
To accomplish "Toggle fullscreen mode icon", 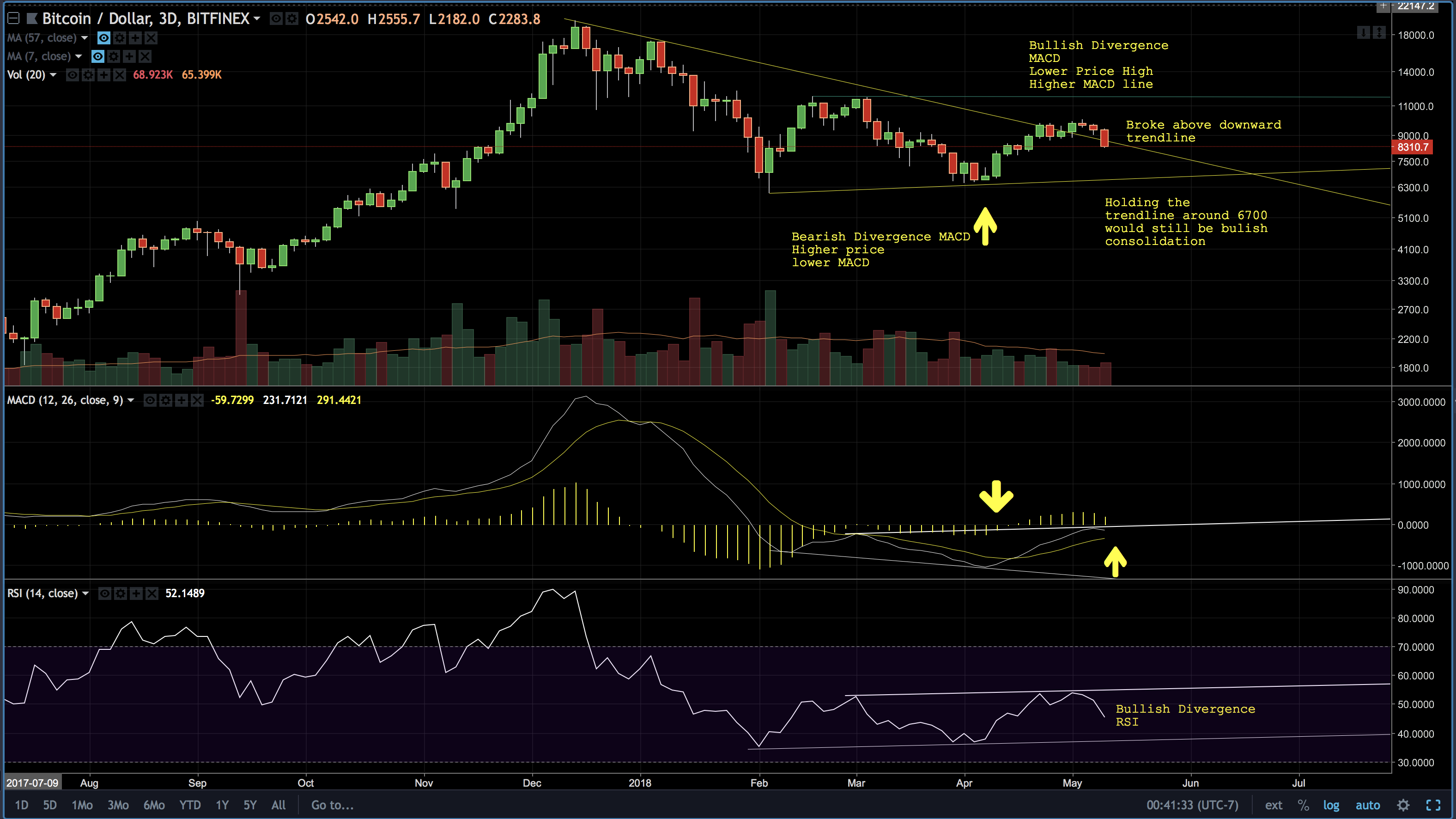I will [1433, 805].
